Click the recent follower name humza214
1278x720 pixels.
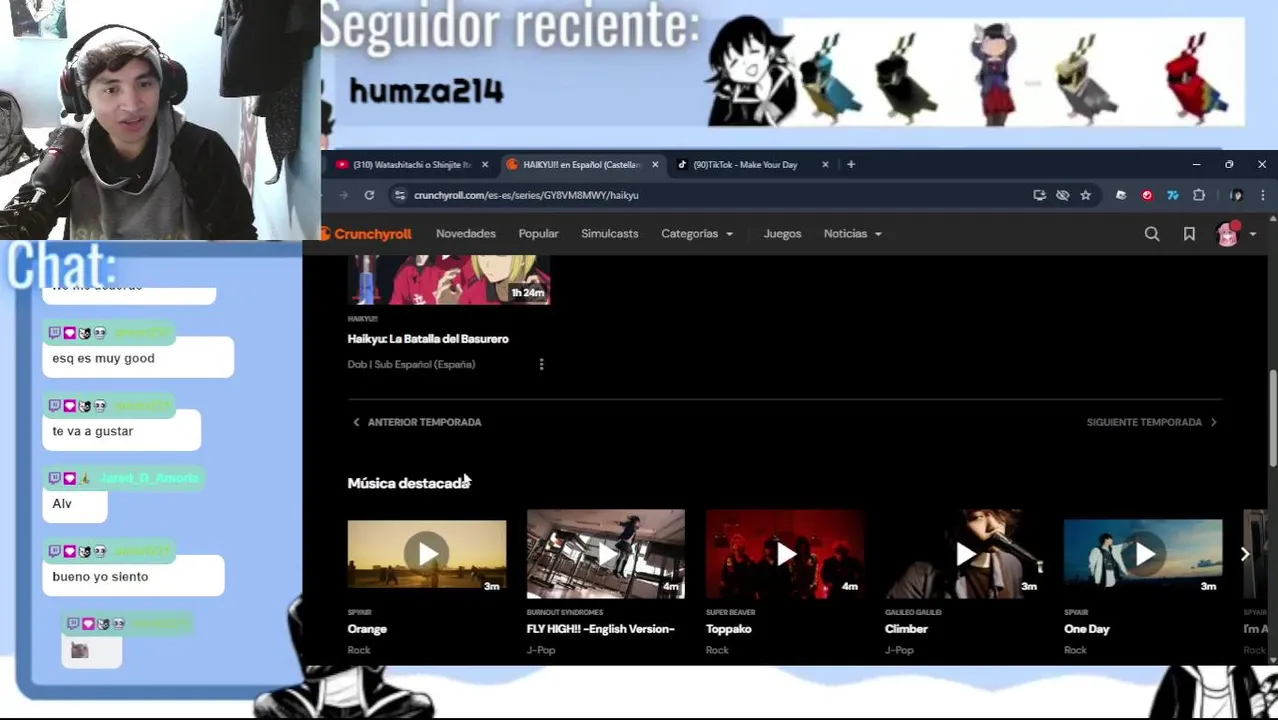pyautogui.click(x=426, y=92)
